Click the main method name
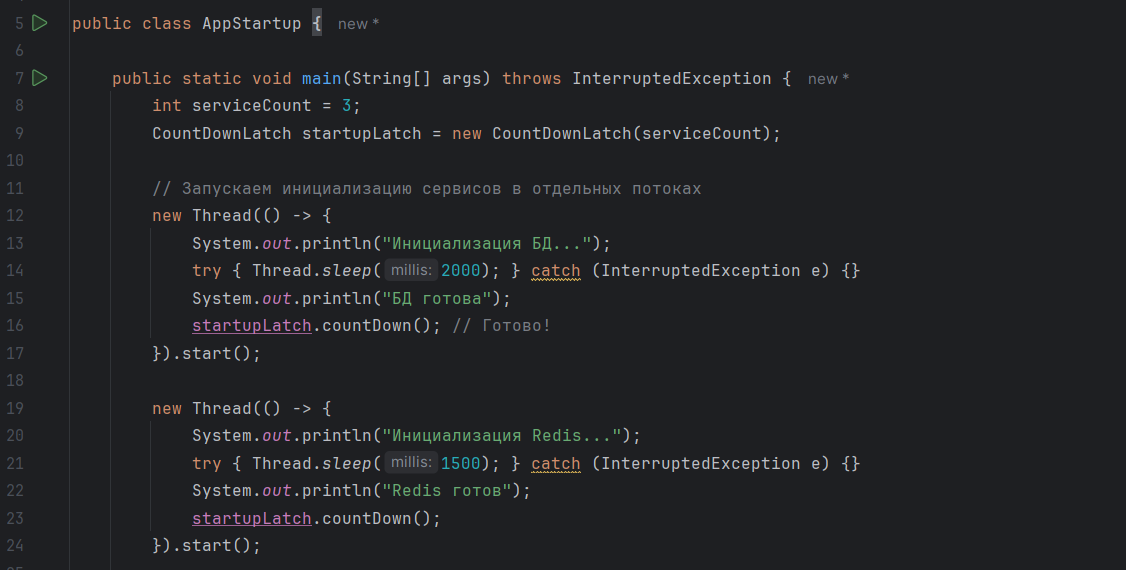This screenshot has height=570, width=1126. pyautogui.click(x=321, y=78)
